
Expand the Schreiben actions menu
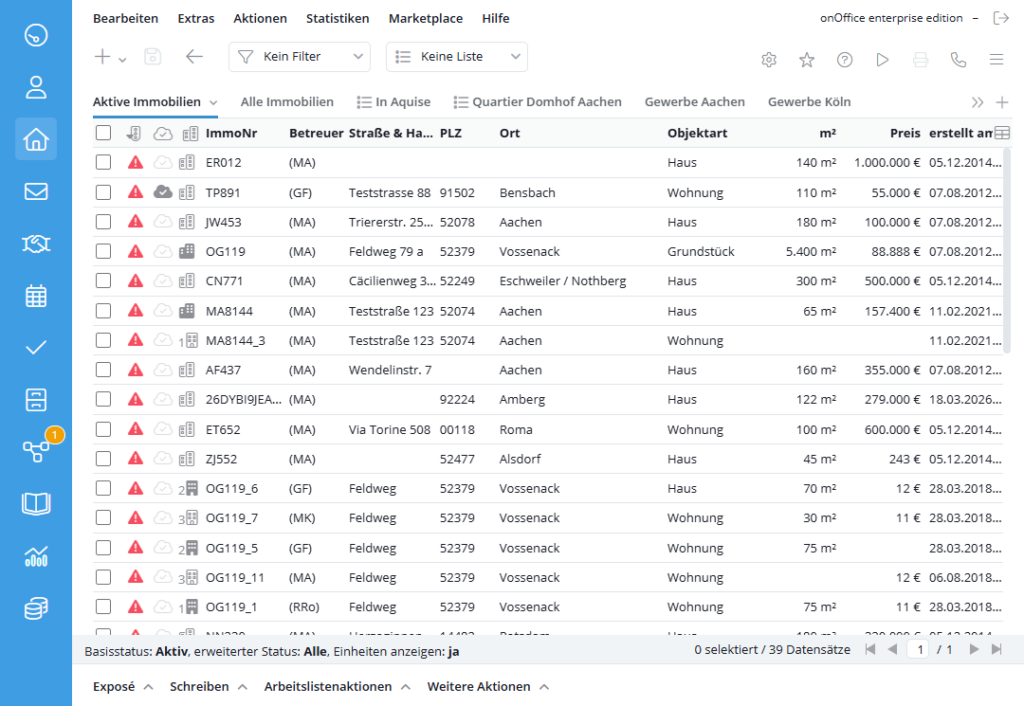[x=208, y=686]
